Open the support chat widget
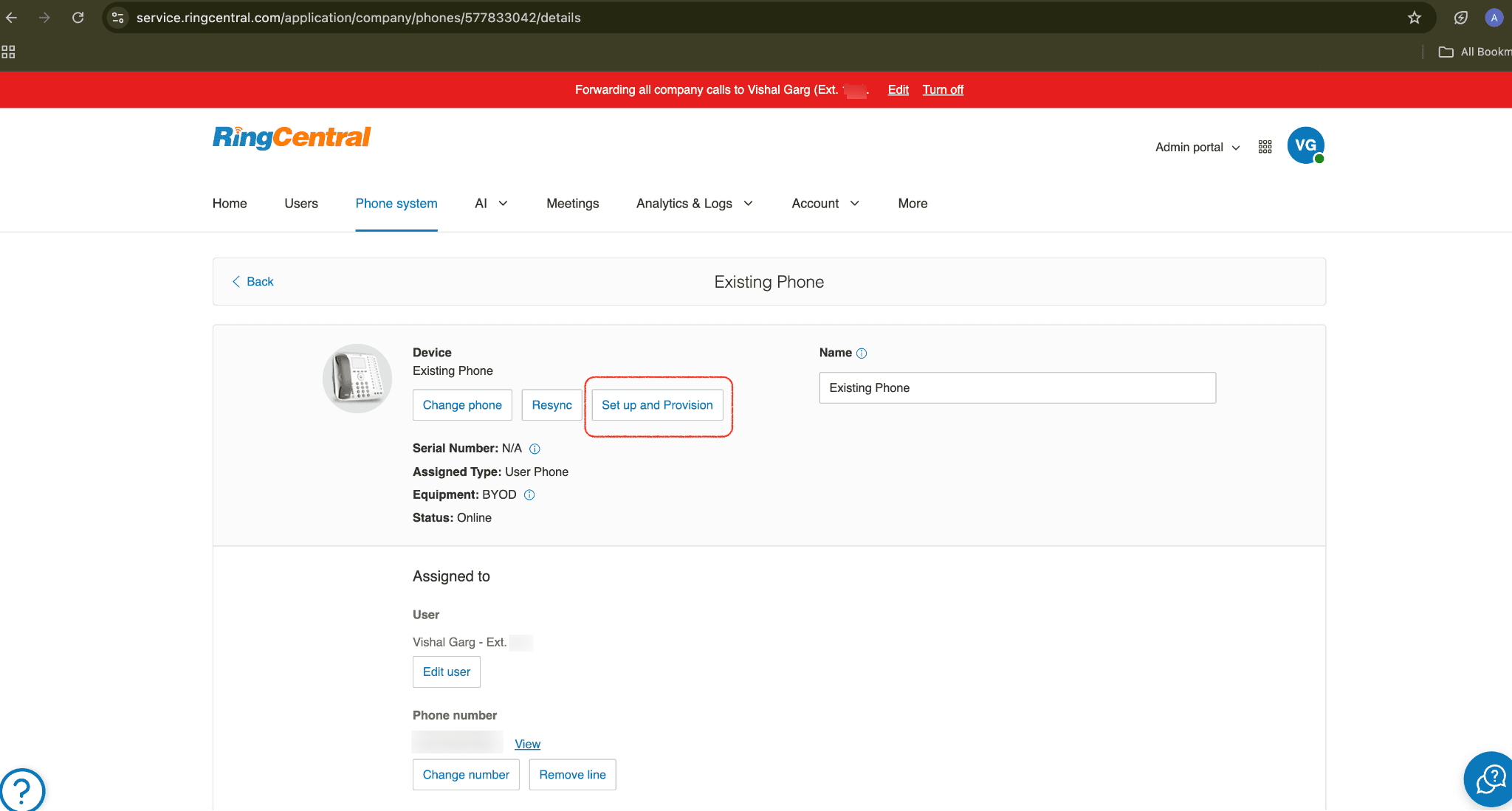The image size is (1512, 811). click(1489, 779)
